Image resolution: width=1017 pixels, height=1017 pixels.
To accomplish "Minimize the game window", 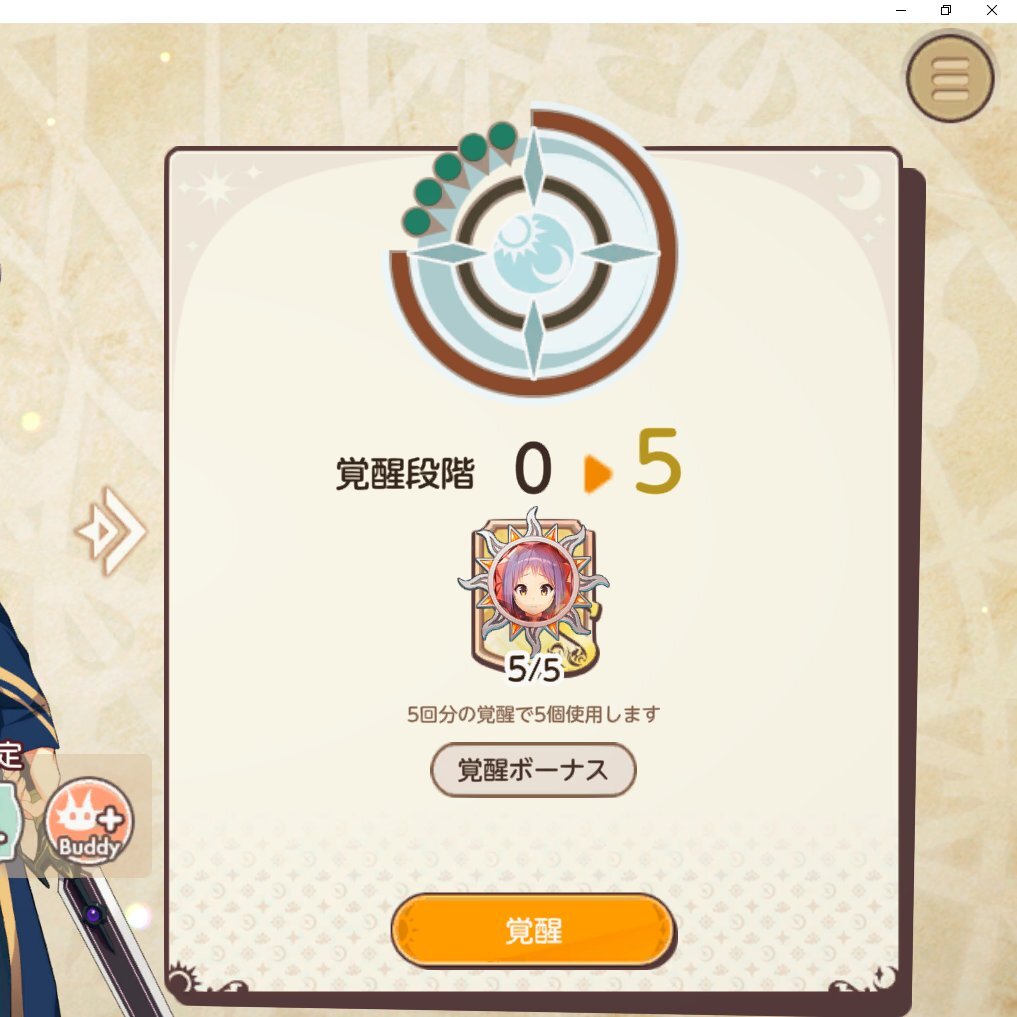I will point(901,10).
